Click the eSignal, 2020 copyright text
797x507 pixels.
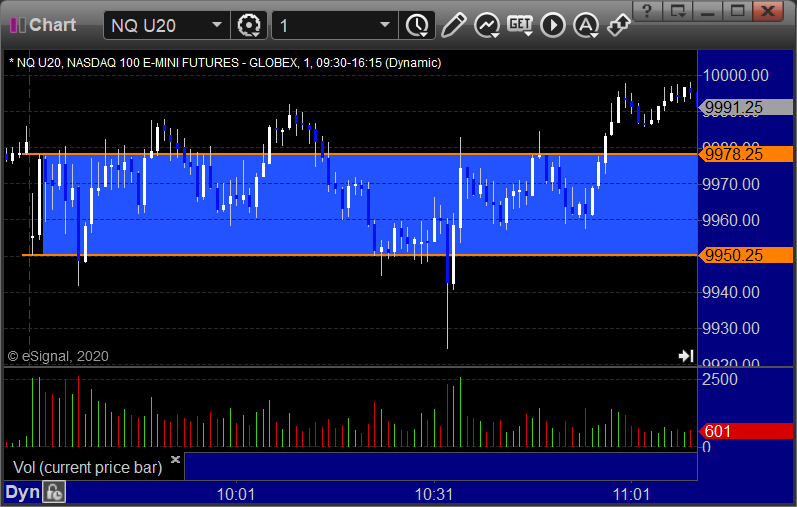coord(58,356)
